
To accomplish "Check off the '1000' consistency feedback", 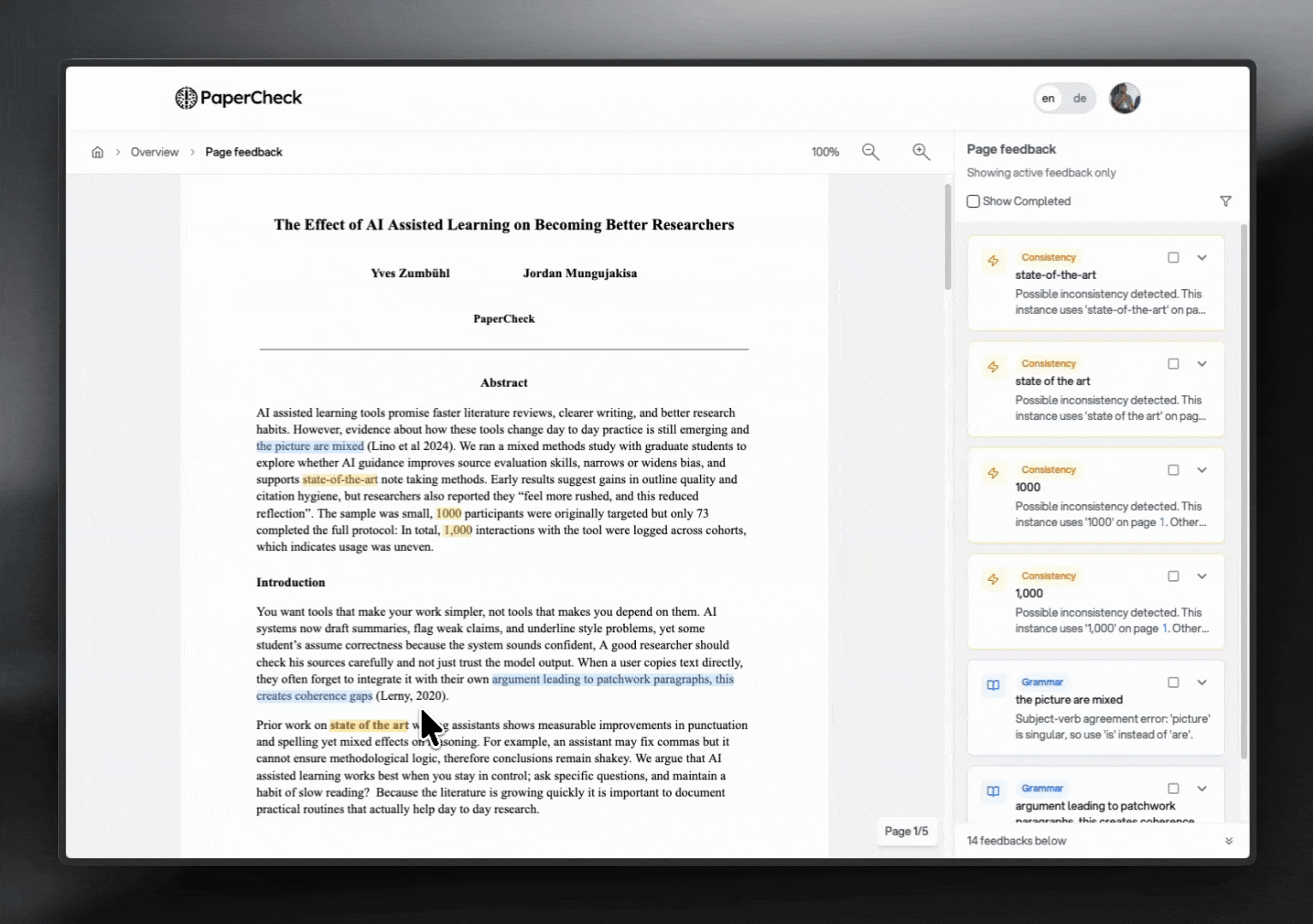I will pos(1173,470).
